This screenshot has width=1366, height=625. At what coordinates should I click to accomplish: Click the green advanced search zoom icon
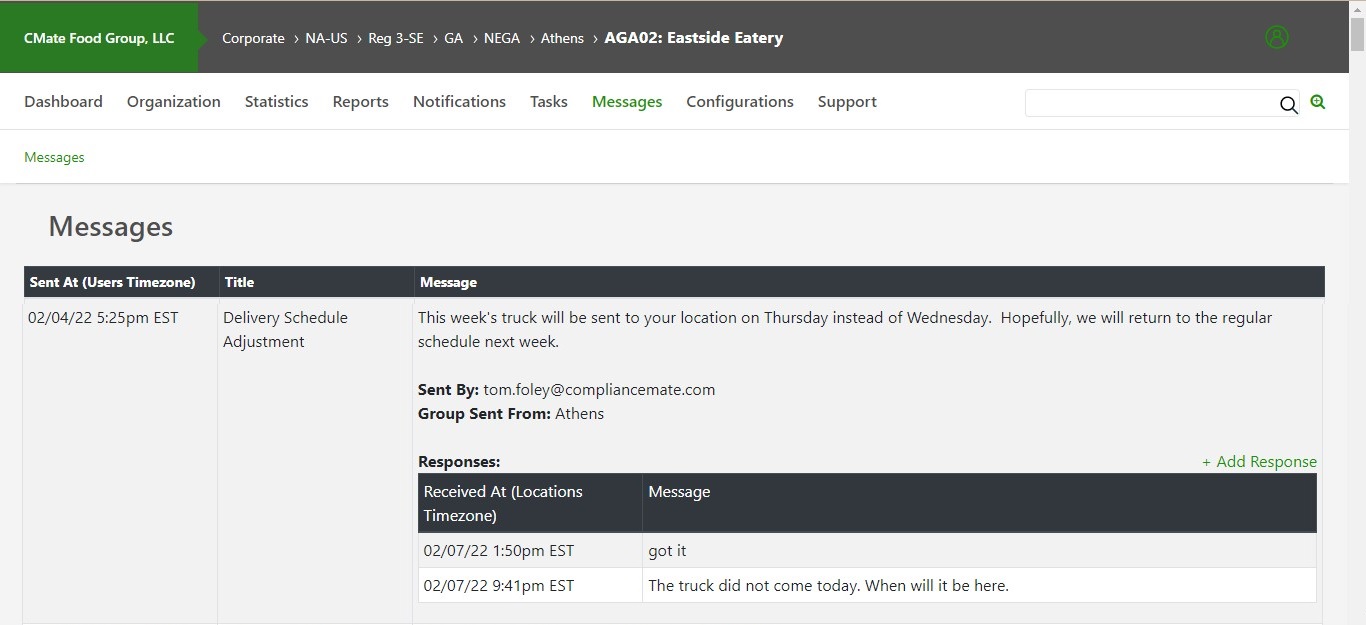click(x=1318, y=102)
